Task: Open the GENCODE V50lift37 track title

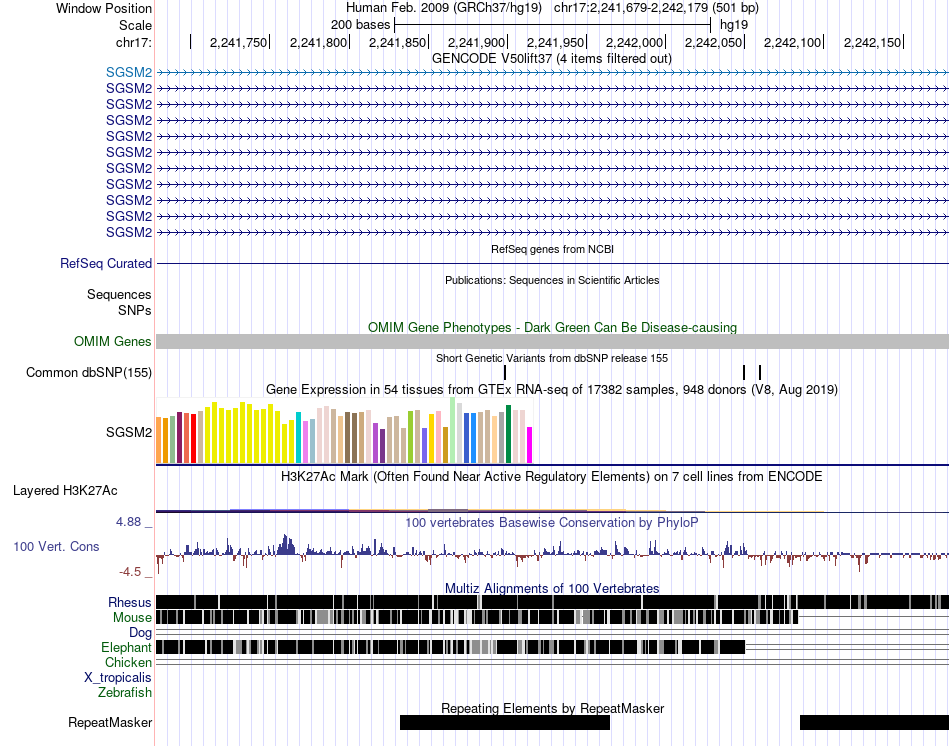Action: click(551, 58)
